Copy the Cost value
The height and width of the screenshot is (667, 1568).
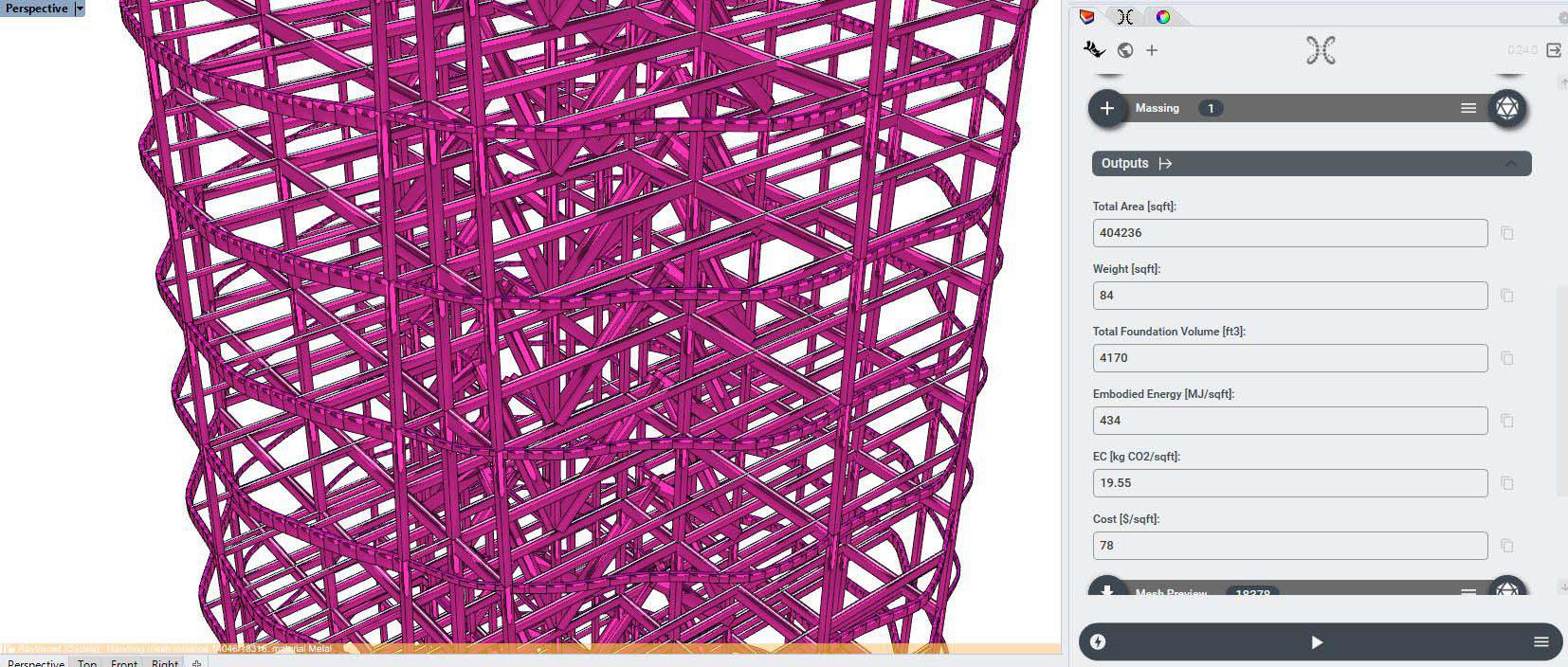1507,546
